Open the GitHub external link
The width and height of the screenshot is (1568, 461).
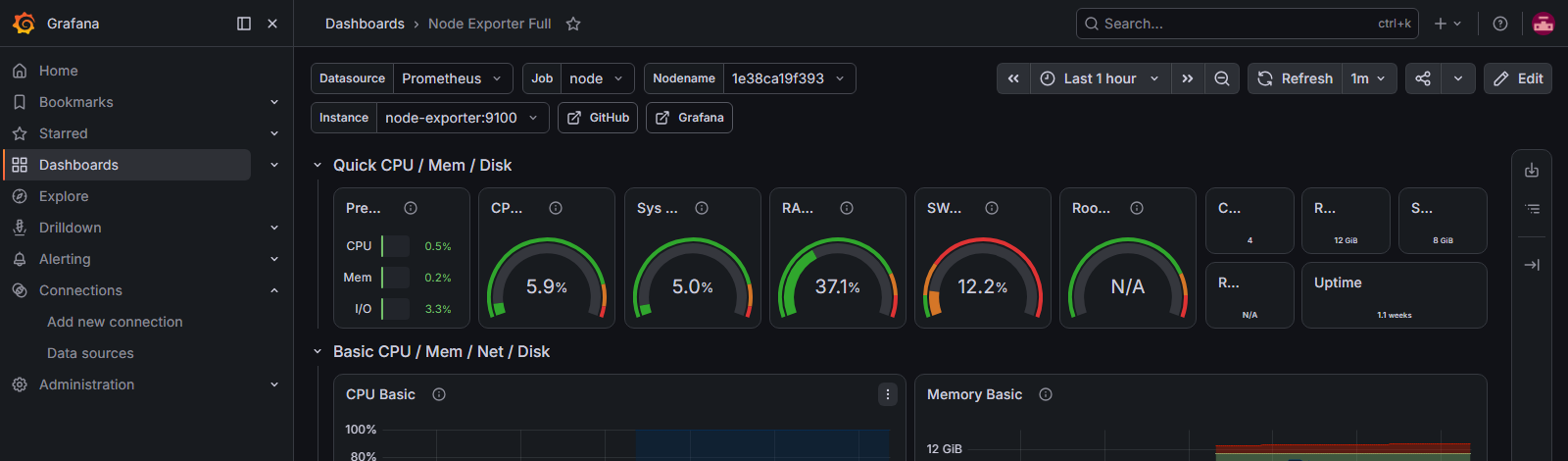click(598, 118)
